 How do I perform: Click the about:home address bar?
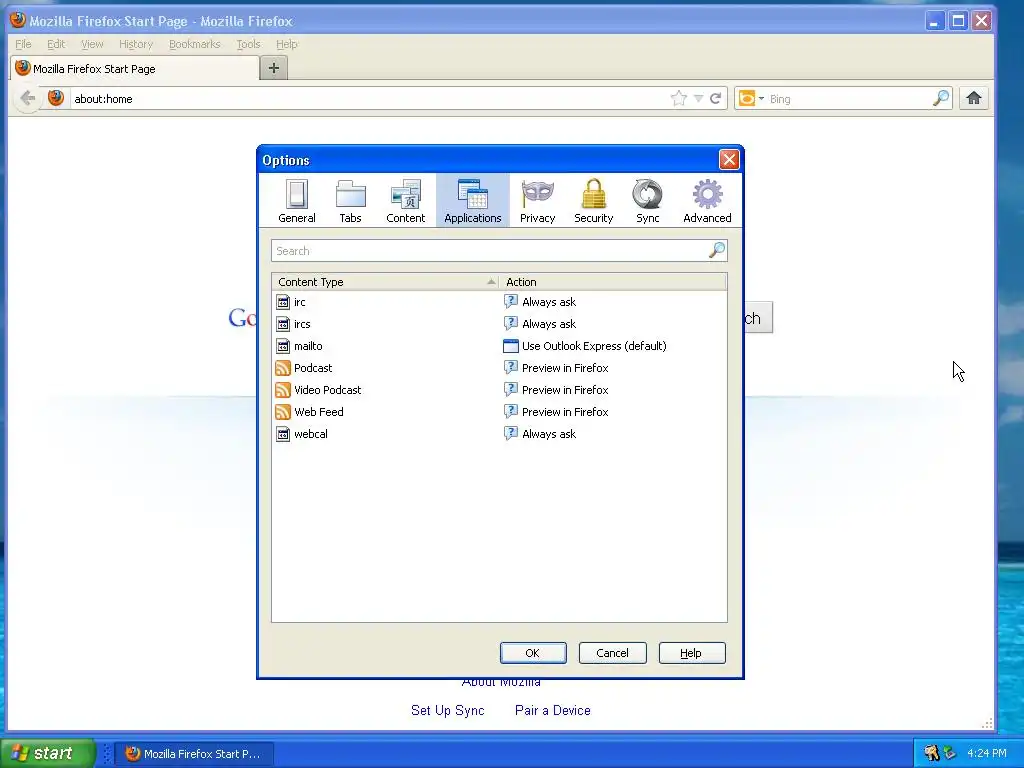coord(369,99)
